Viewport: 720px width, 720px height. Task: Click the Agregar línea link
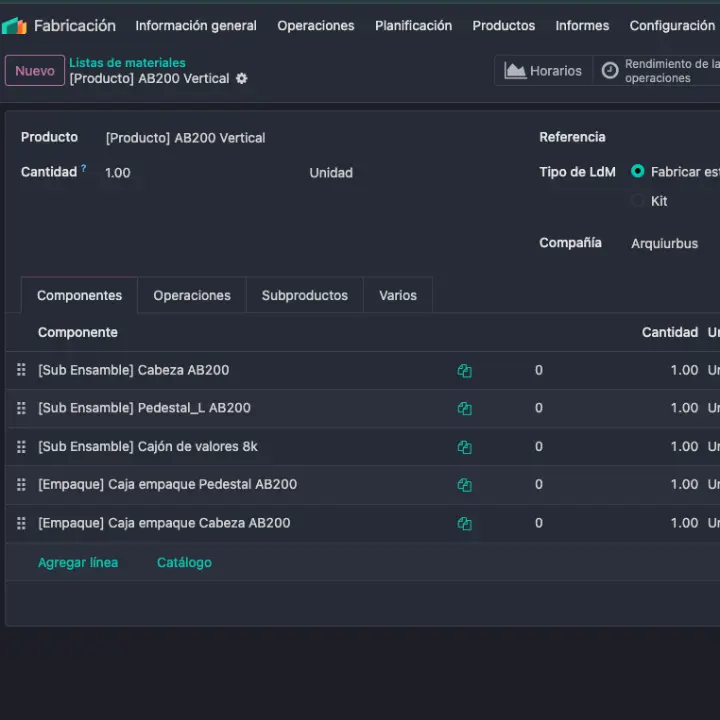point(78,563)
